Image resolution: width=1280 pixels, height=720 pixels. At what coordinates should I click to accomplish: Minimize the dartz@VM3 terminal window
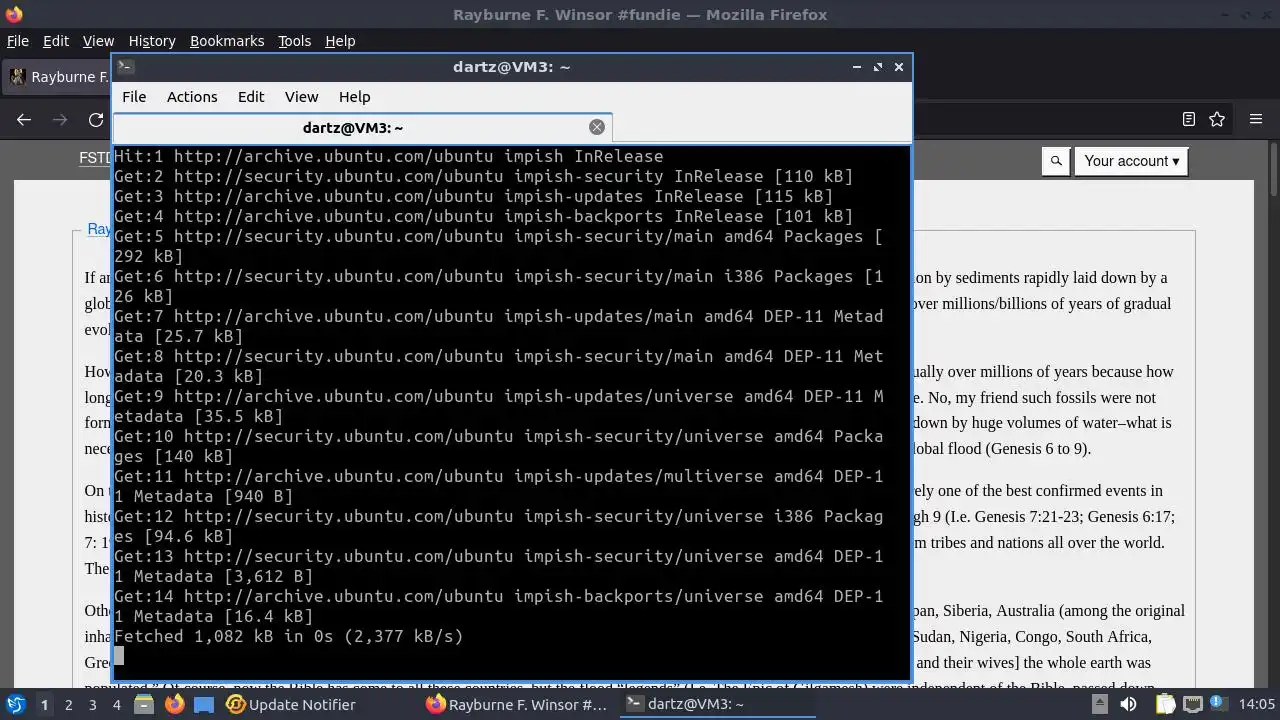point(857,67)
